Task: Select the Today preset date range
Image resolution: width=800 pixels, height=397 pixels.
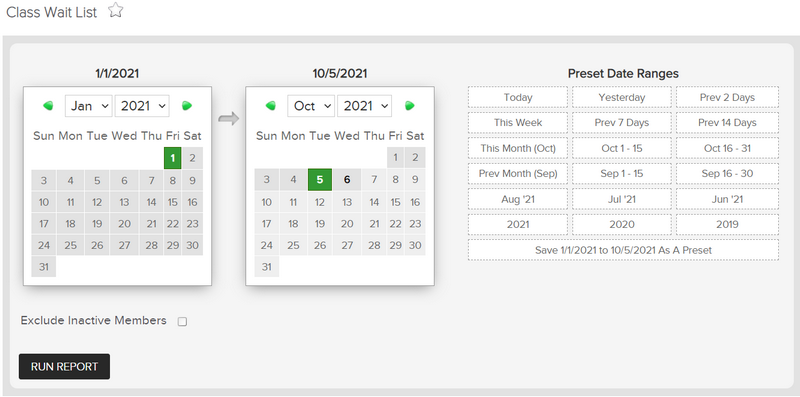Action: tap(518, 97)
